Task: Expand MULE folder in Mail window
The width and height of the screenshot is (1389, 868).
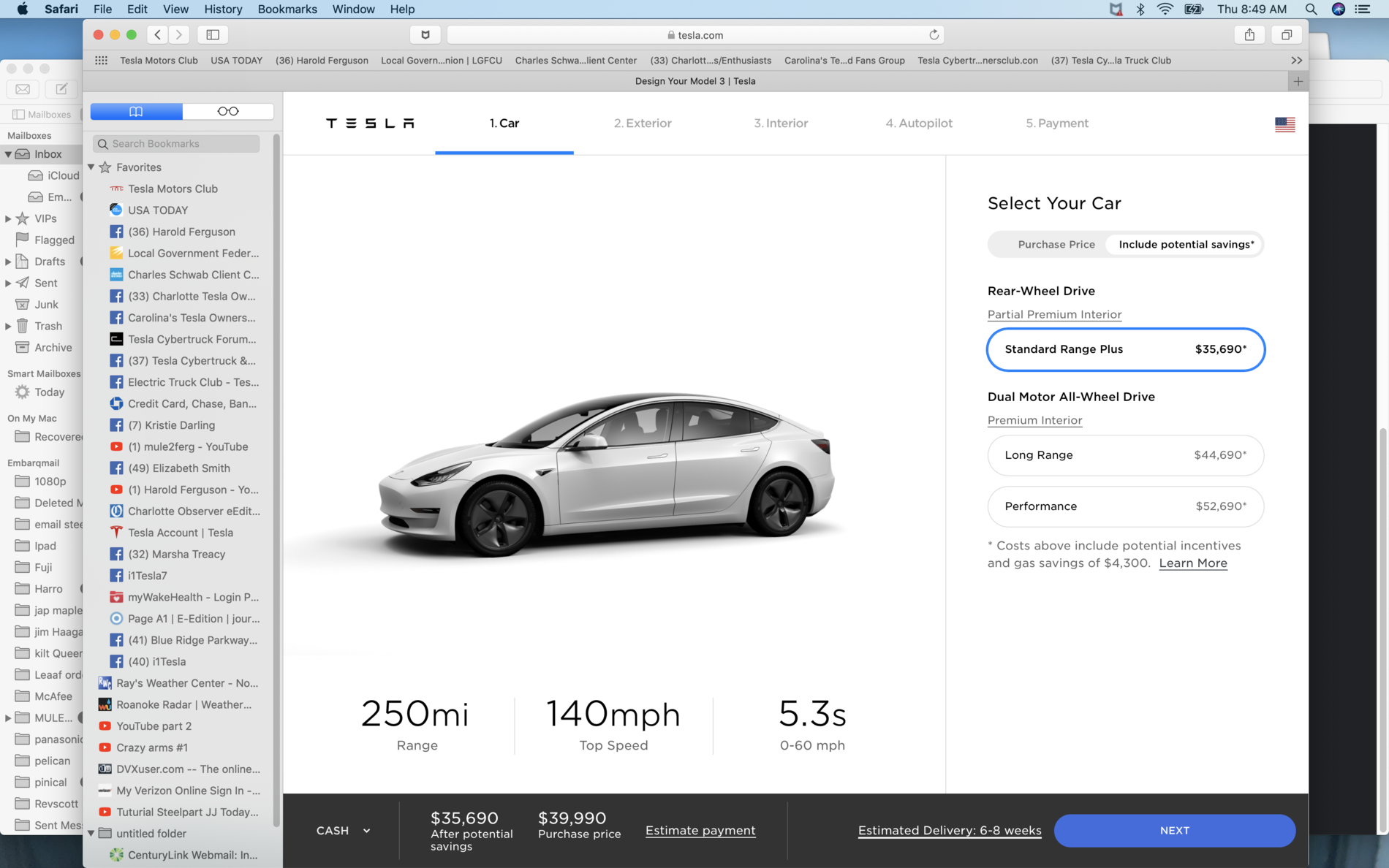Action: (x=8, y=717)
